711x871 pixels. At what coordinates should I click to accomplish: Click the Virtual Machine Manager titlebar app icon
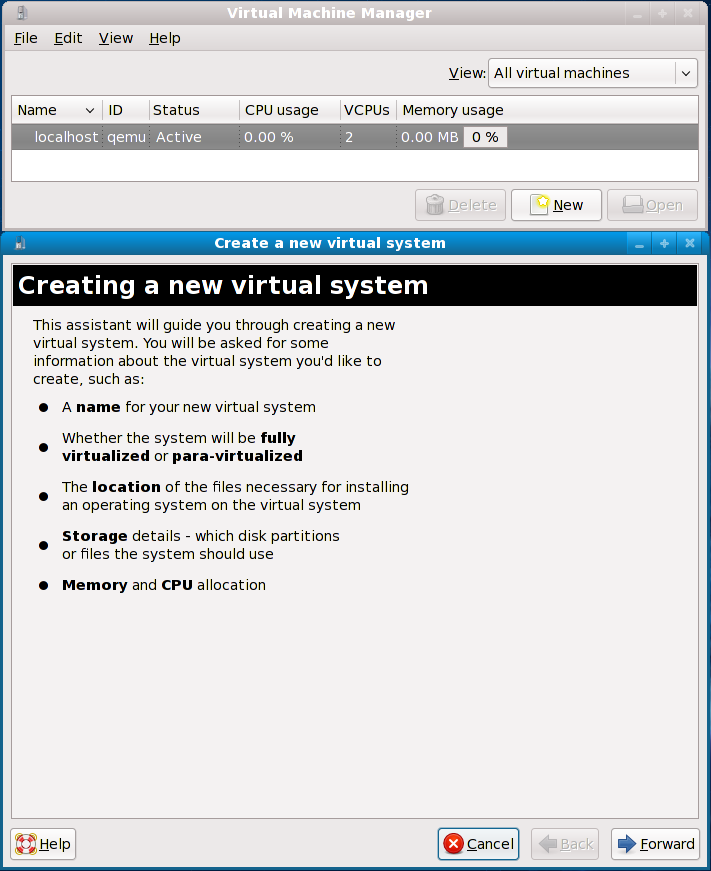(x=21, y=12)
